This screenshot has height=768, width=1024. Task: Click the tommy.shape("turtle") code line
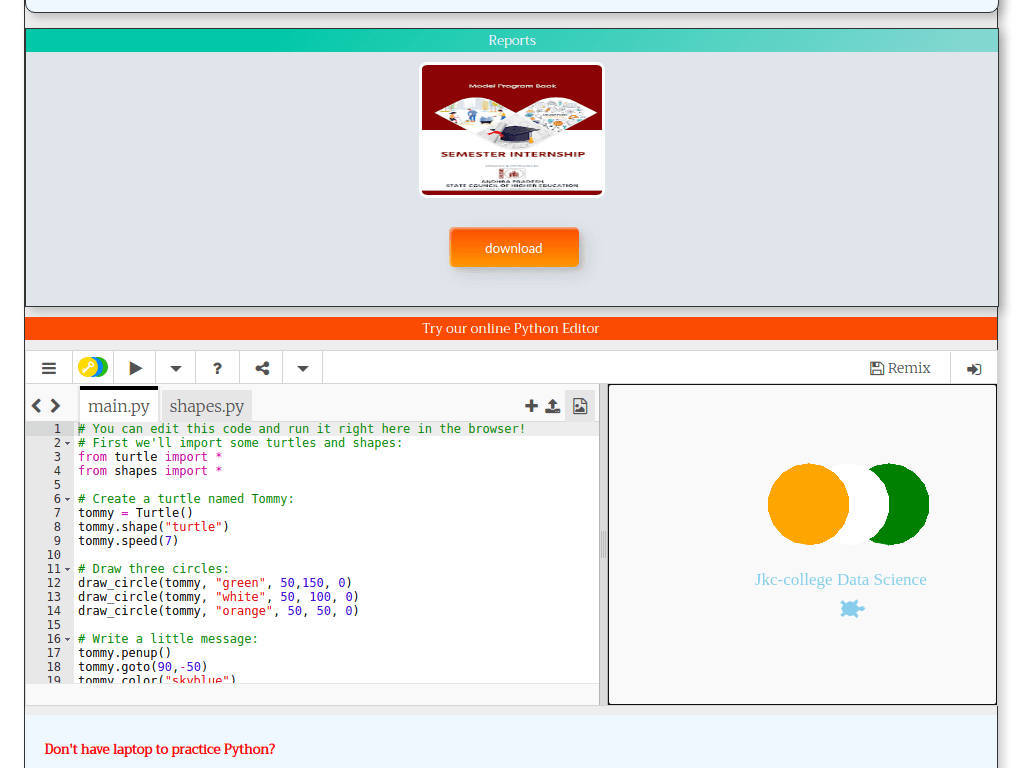(153, 527)
